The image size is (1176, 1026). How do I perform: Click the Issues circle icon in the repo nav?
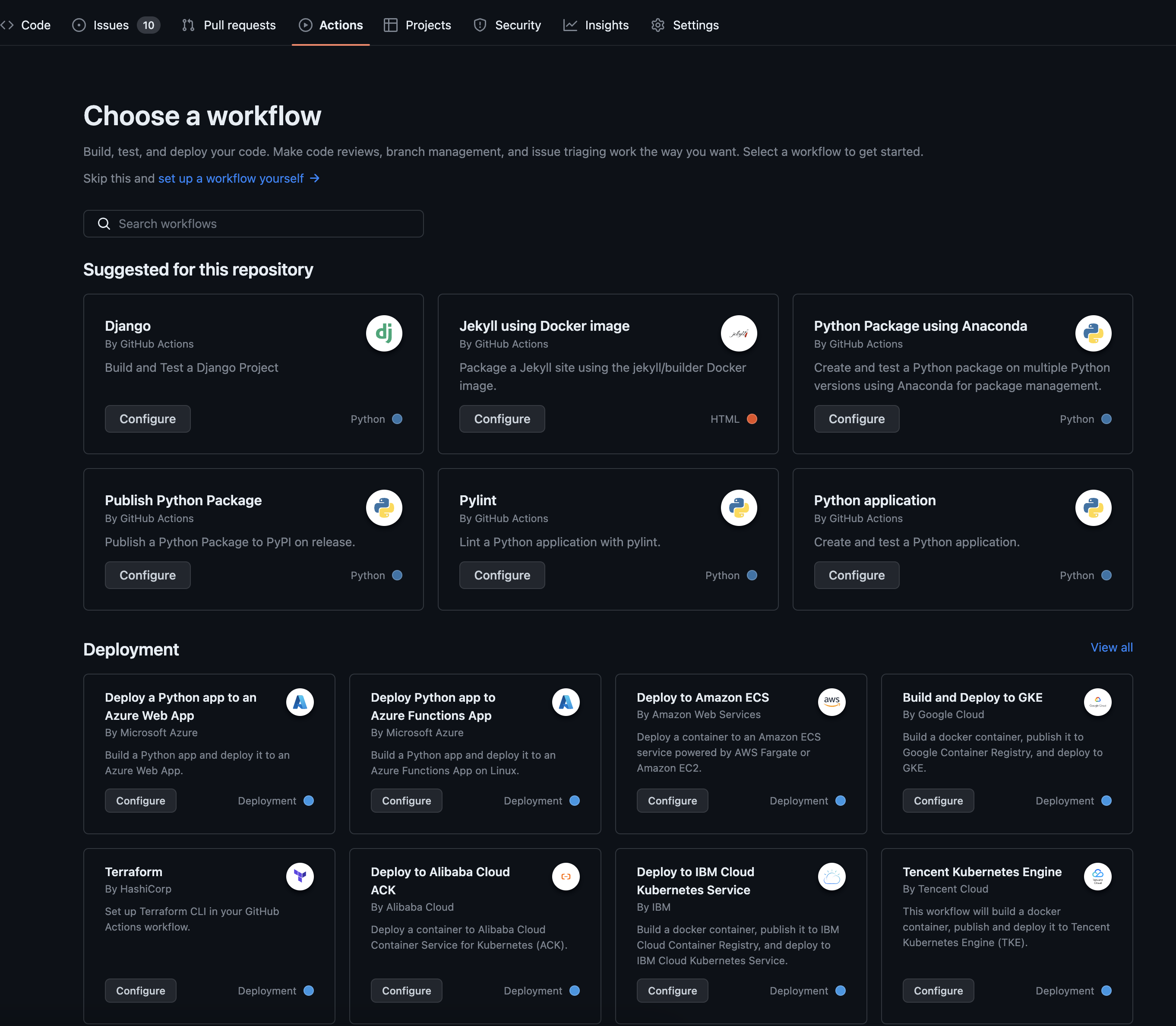pos(79,25)
